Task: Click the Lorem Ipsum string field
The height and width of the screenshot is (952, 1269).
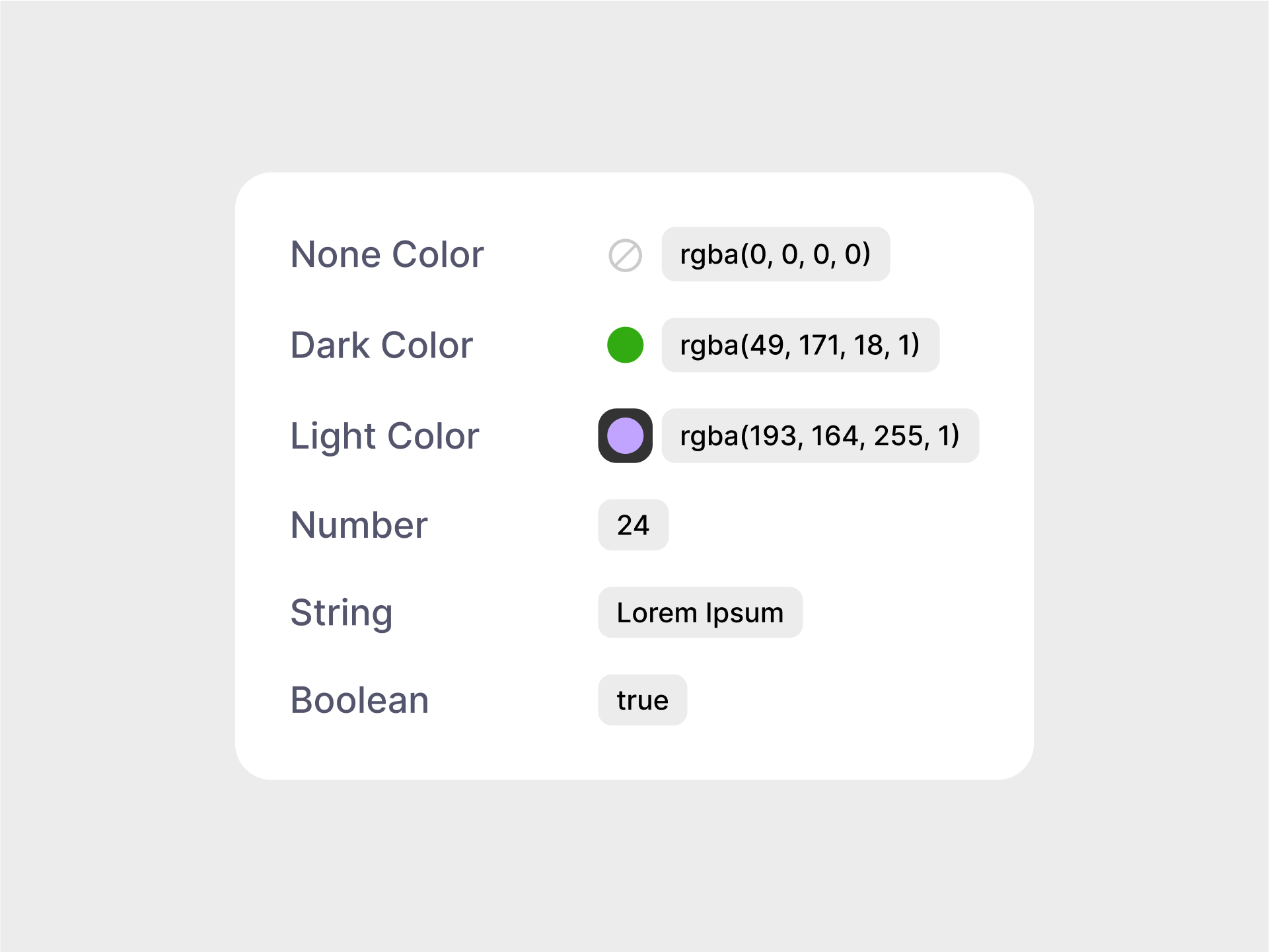Action: [x=700, y=612]
